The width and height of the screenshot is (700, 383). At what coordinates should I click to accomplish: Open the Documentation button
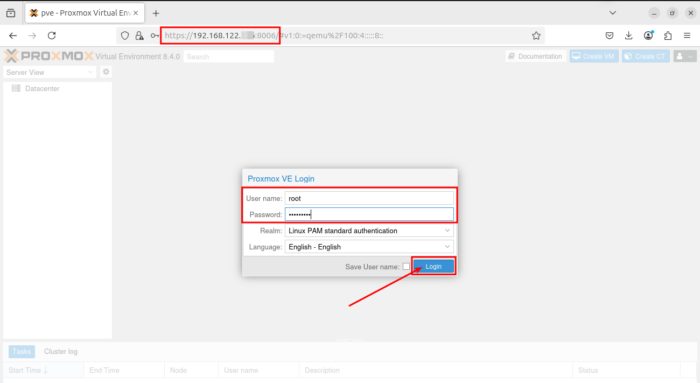point(536,56)
